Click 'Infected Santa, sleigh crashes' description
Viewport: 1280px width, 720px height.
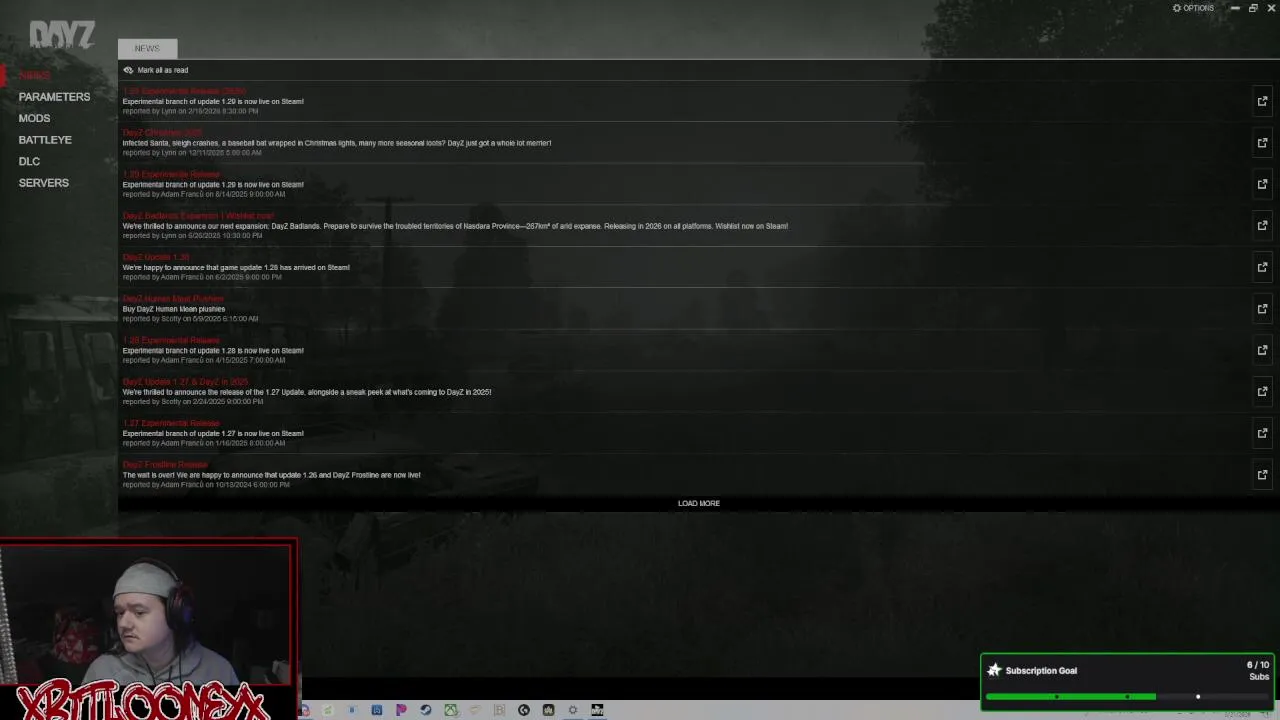pyautogui.click(x=337, y=143)
